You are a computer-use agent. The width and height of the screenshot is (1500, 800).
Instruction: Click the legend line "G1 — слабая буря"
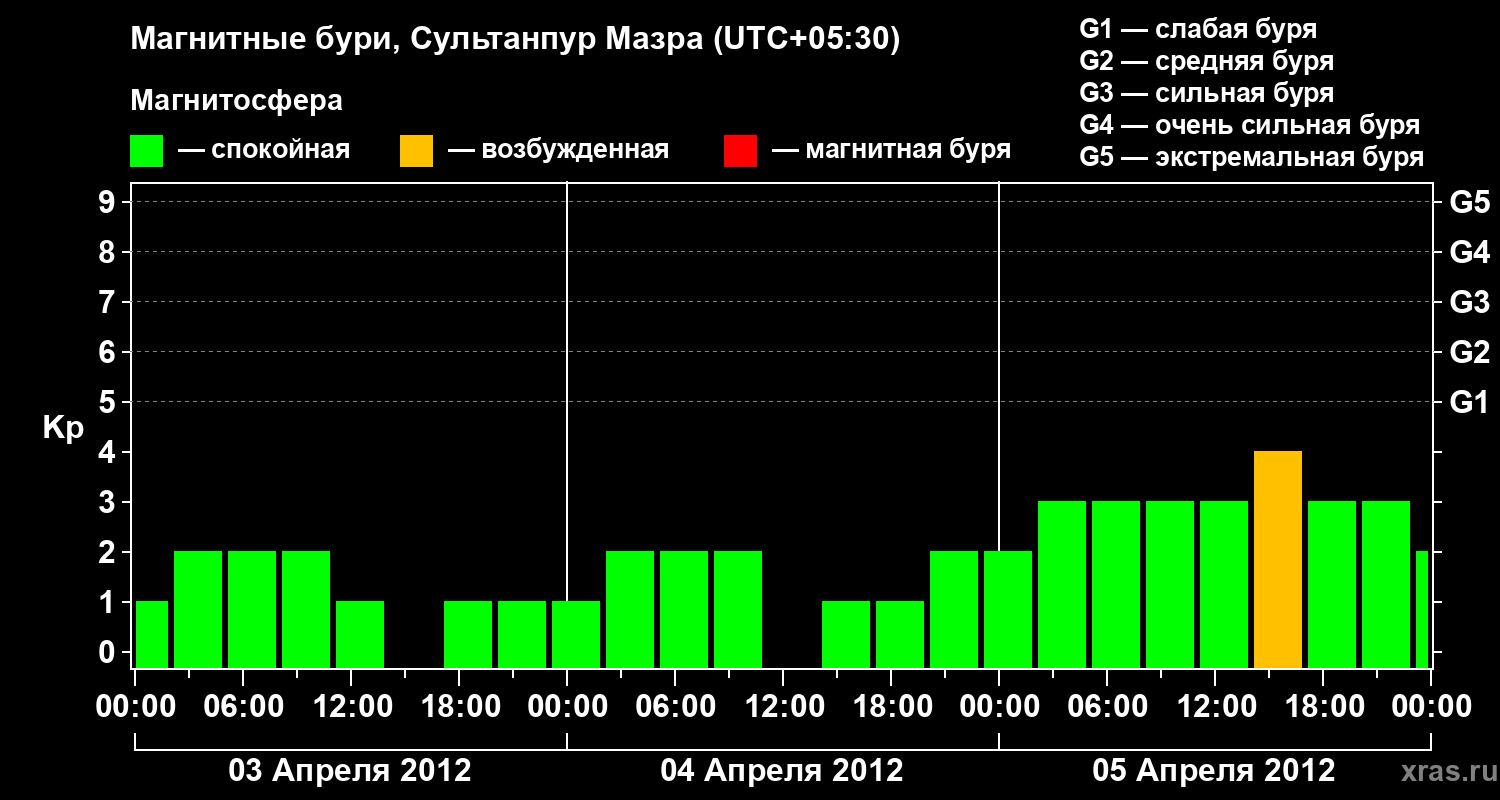point(1198,29)
